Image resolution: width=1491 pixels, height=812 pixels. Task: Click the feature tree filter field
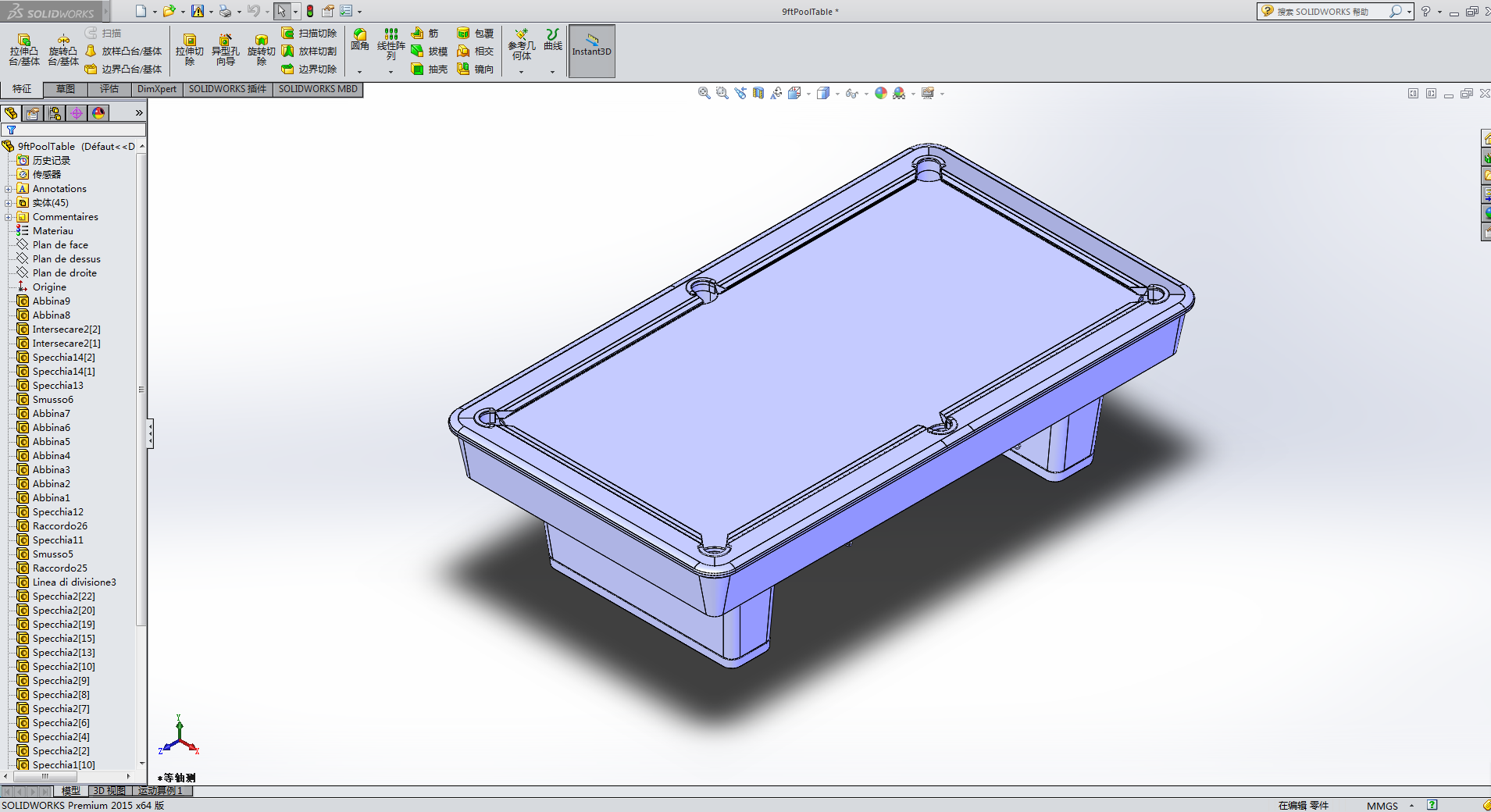pos(73,130)
